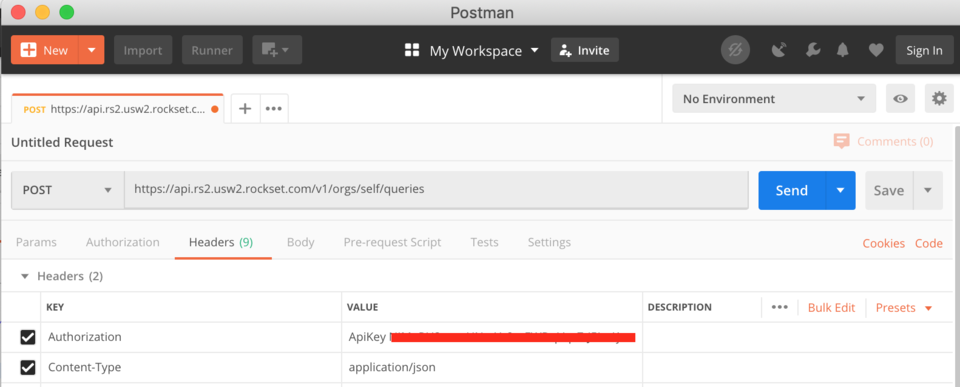Open manage environments gear icon
This screenshot has height=387, width=960.
pyautogui.click(x=939, y=99)
